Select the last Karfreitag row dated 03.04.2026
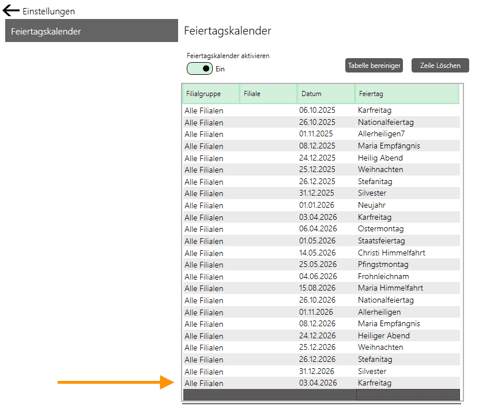Viewport: 479px width, 416px height. click(x=321, y=383)
